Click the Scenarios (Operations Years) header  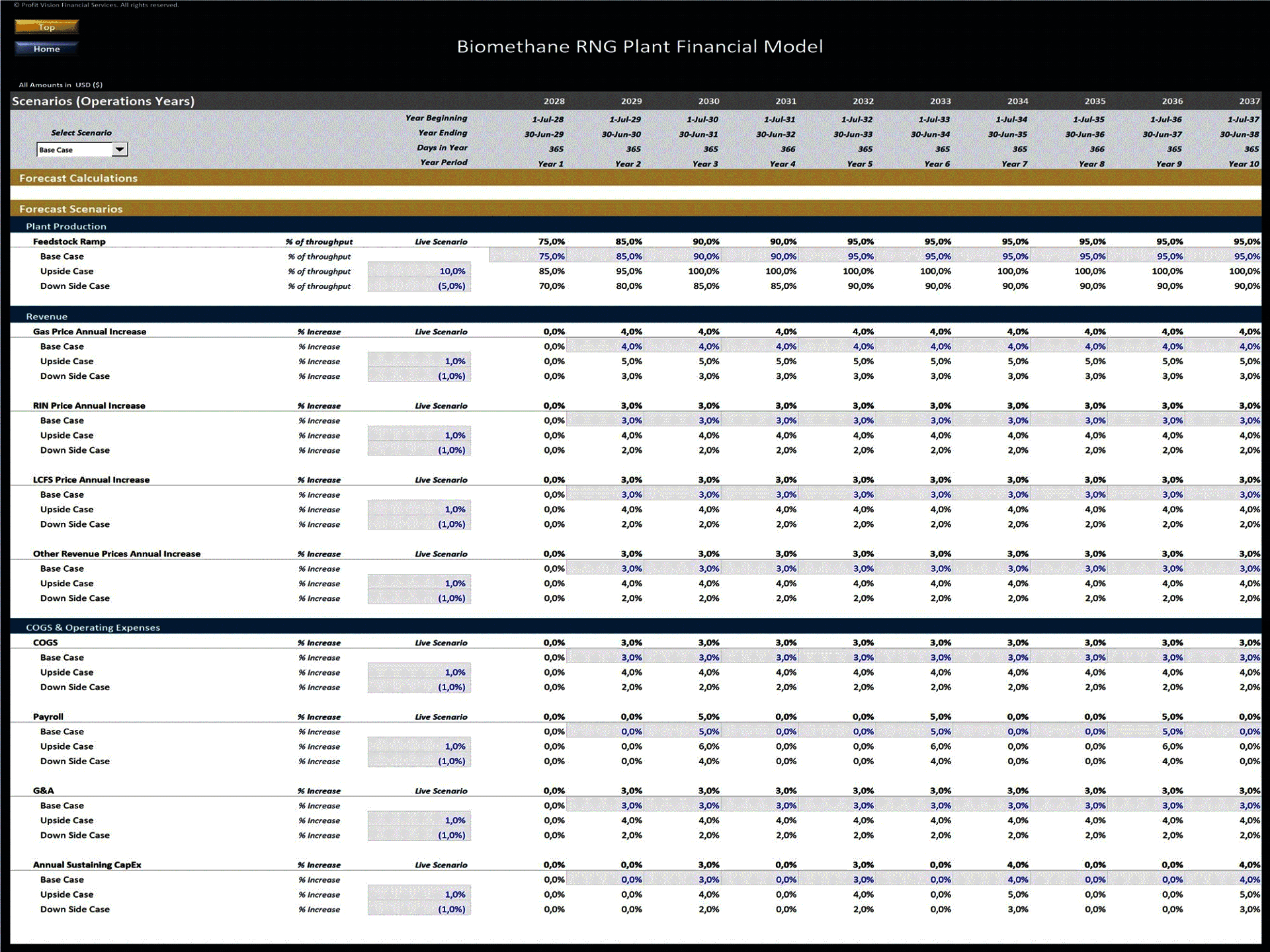click(x=103, y=101)
